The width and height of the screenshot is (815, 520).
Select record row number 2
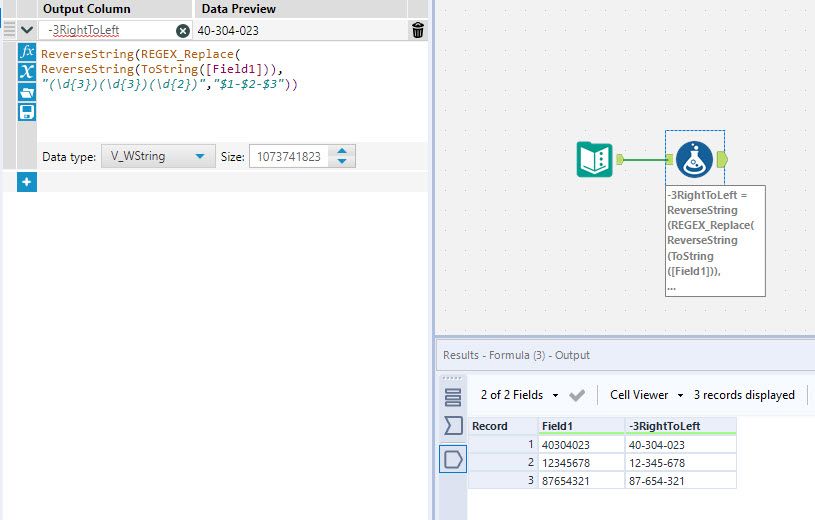pyautogui.click(x=503, y=462)
